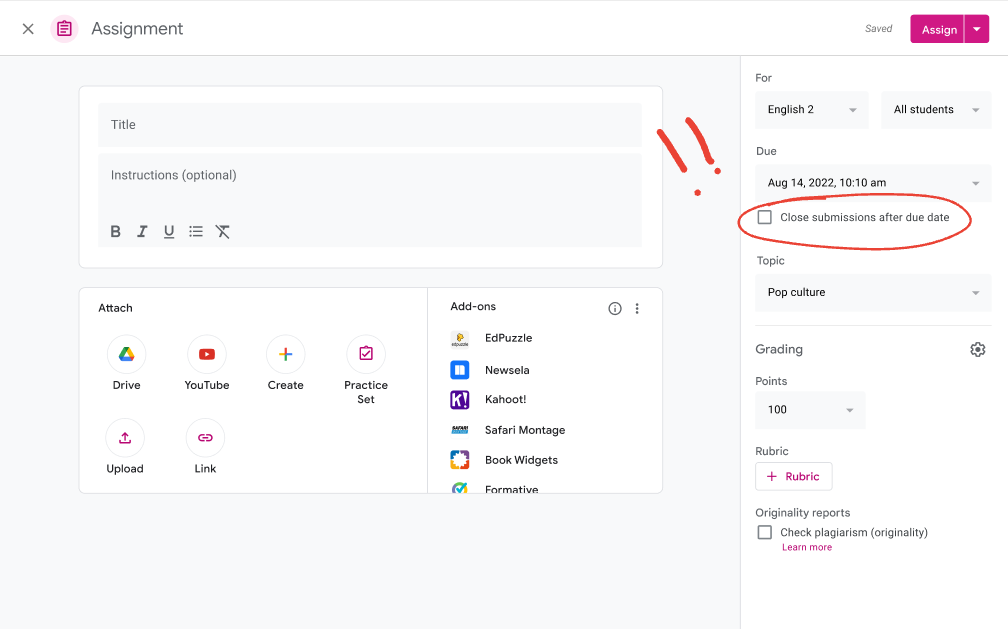Click the Assignment page heading
This screenshot has width=1008, height=629.
pos(137,29)
